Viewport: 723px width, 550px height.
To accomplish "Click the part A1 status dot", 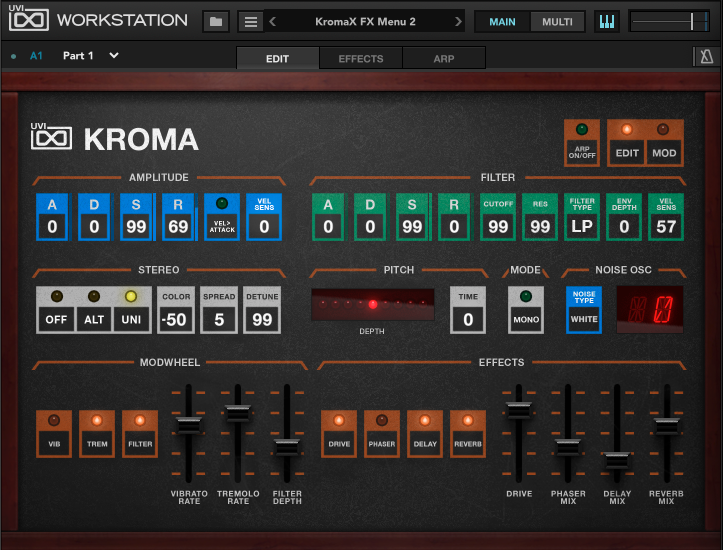I will tap(13, 56).
